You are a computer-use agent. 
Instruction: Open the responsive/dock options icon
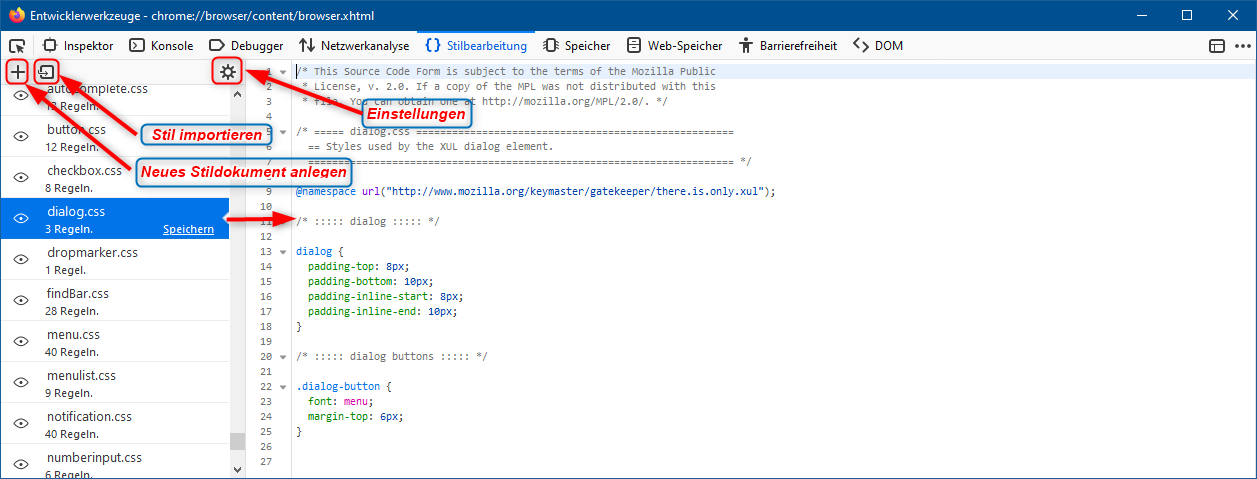tap(1217, 45)
